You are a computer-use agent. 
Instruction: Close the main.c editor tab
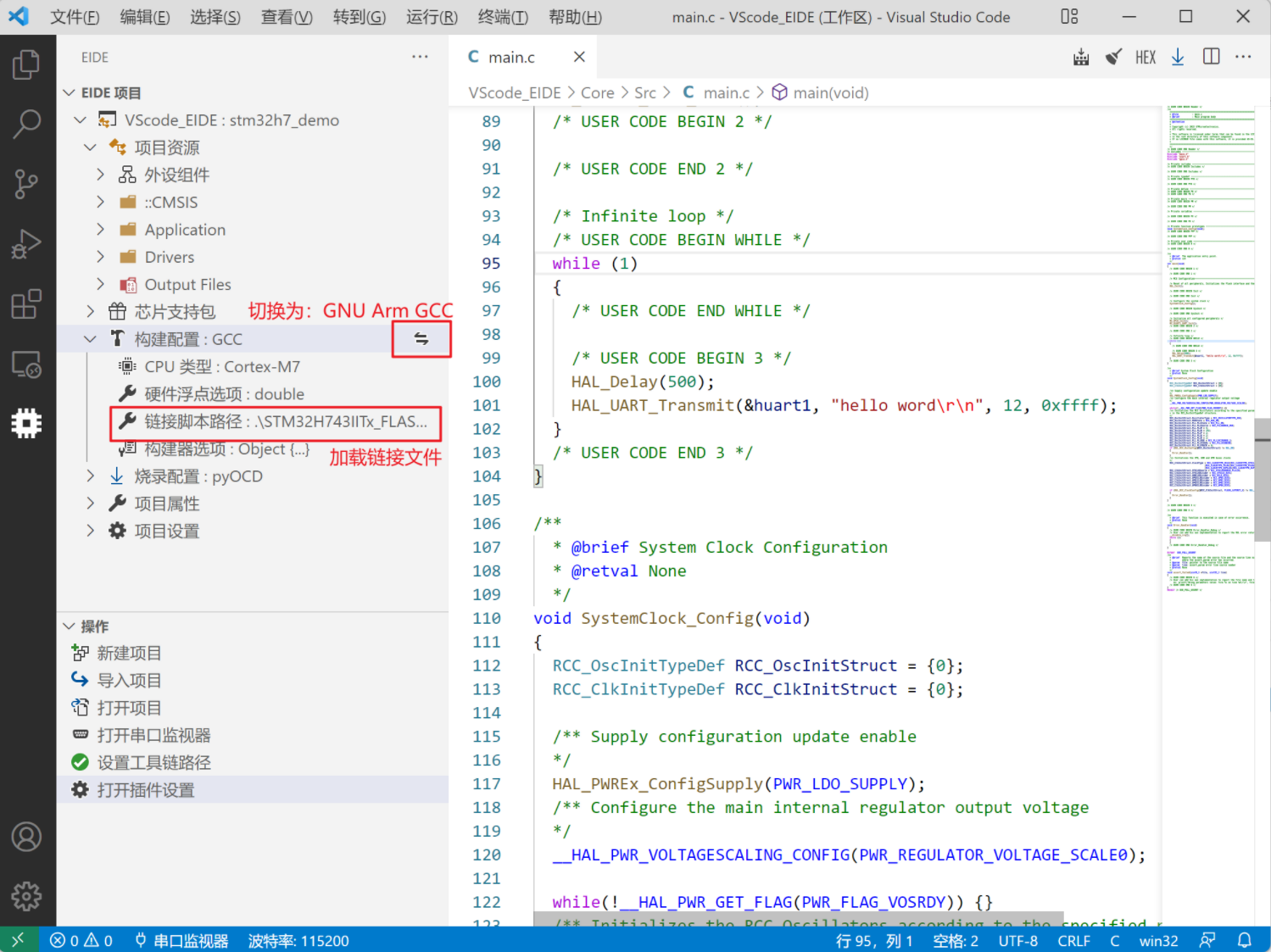pos(579,57)
